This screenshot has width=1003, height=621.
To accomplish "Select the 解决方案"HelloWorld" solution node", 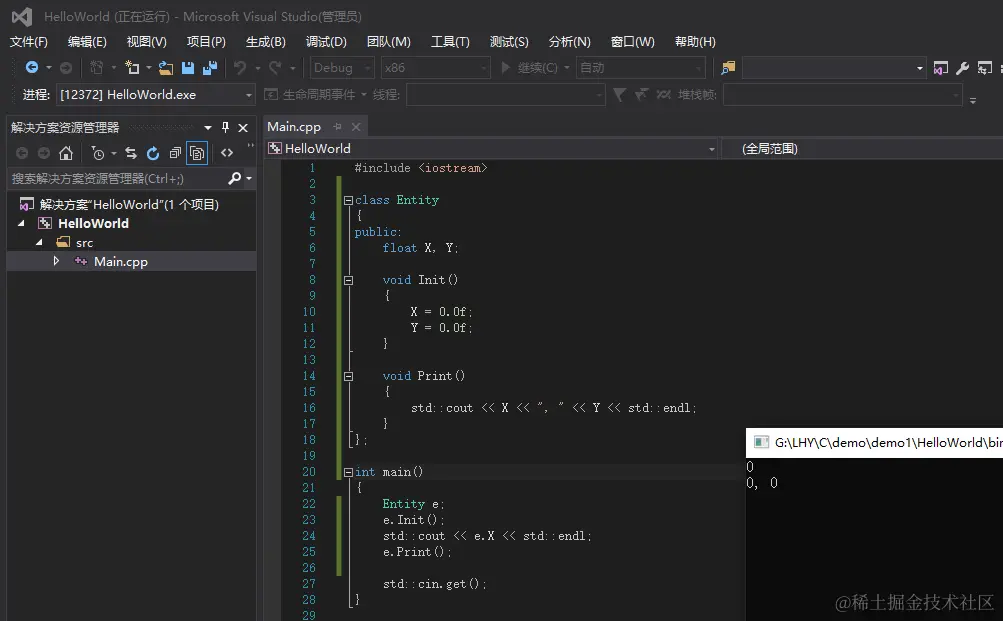I will tap(129, 205).
